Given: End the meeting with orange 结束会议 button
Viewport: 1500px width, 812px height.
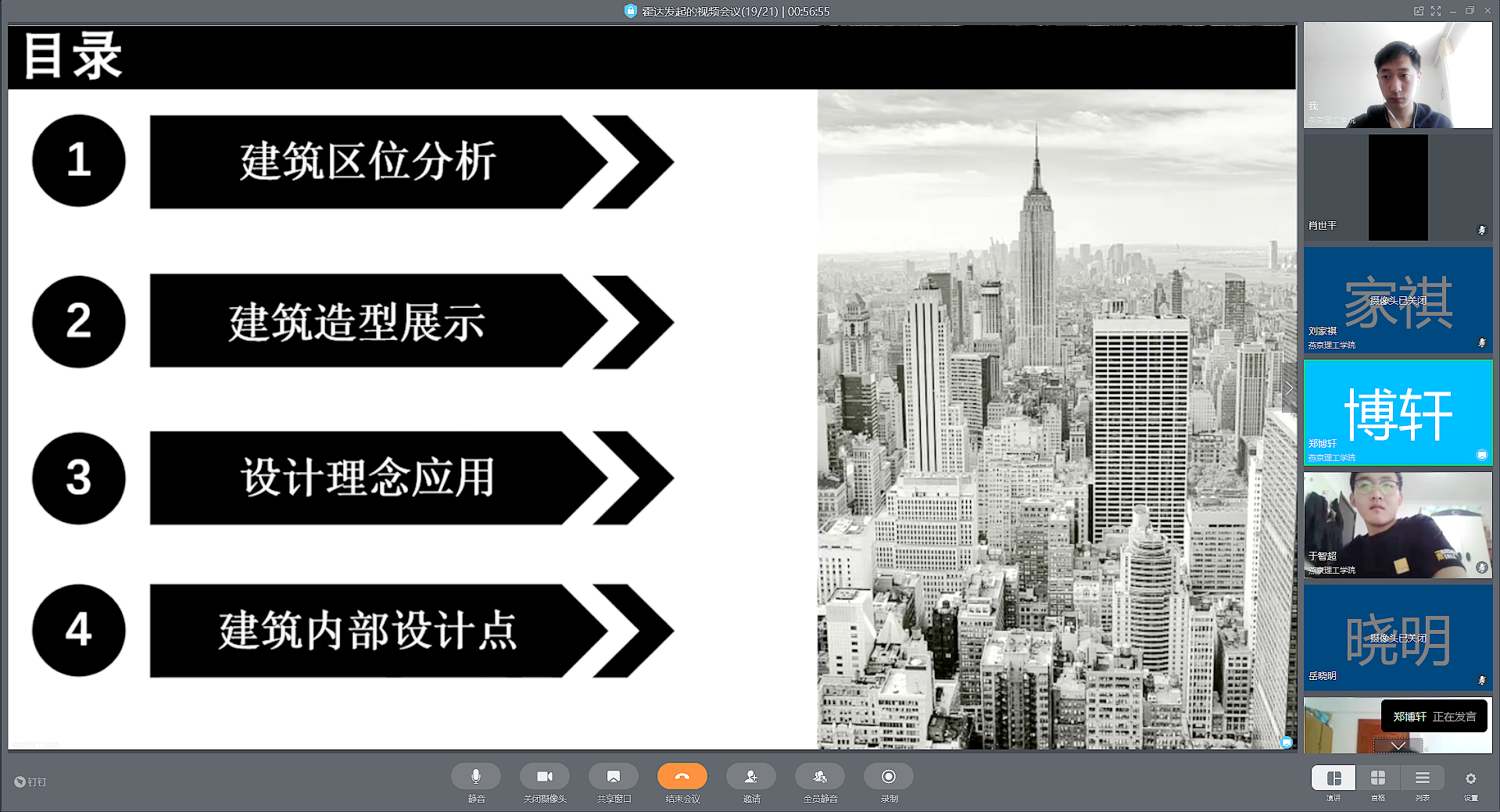Looking at the screenshot, I should point(682,777).
